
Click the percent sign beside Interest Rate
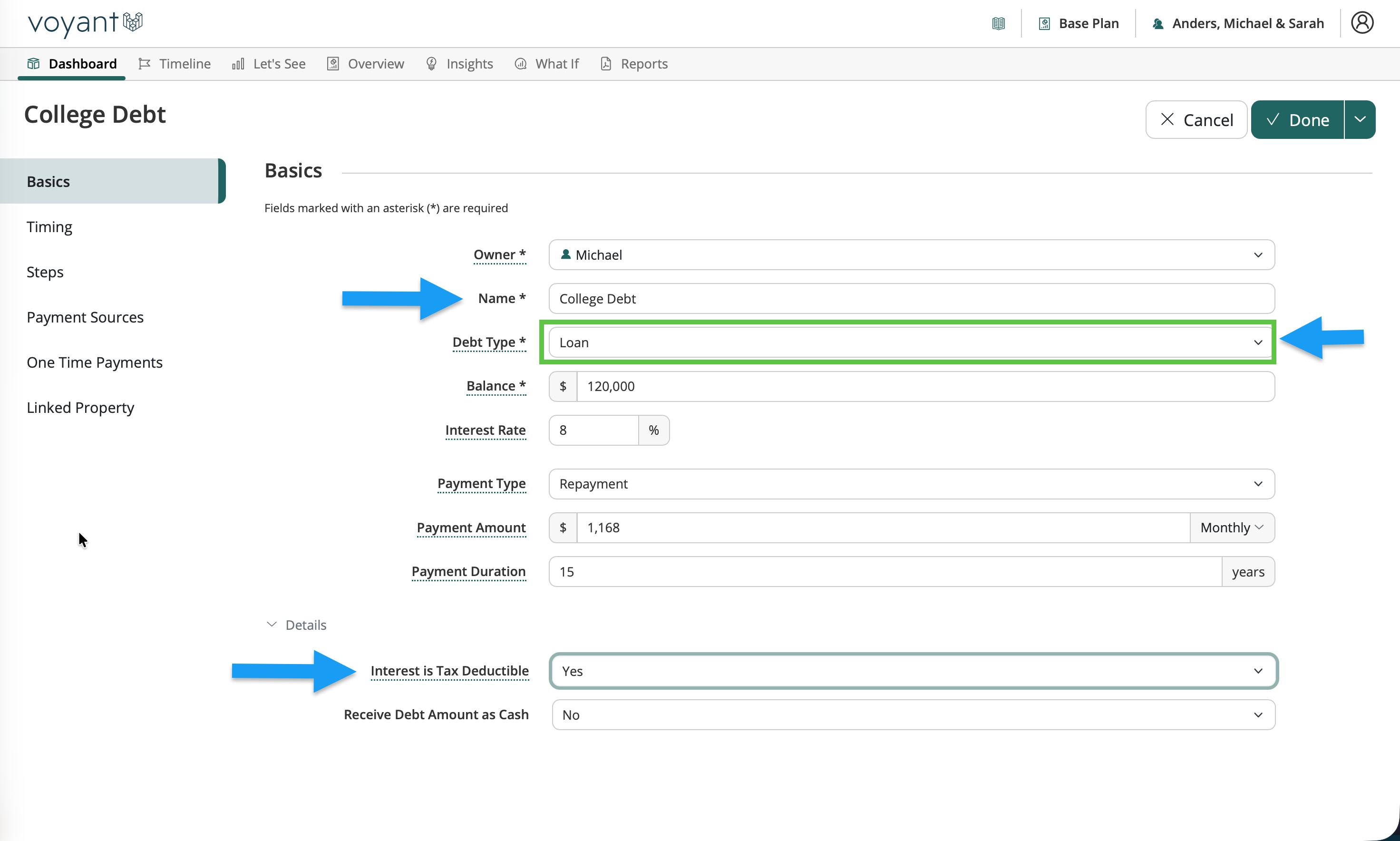tap(653, 430)
